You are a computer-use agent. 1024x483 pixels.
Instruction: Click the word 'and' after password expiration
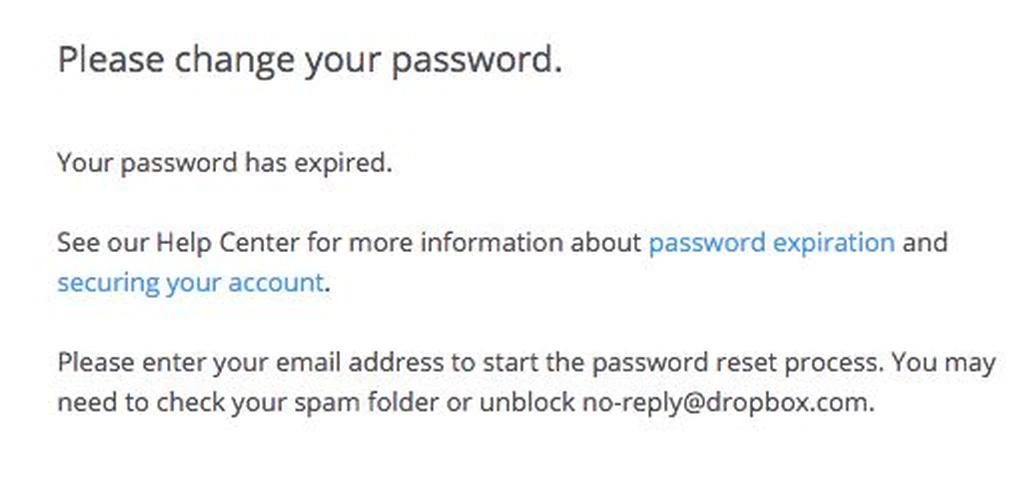[924, 243]
